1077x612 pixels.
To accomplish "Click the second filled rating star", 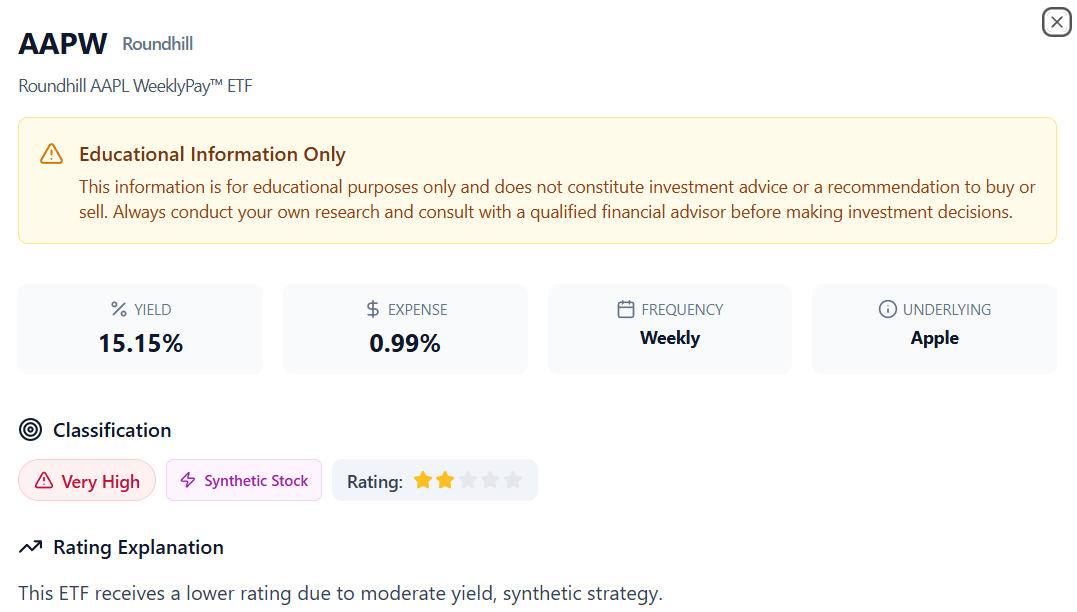I will coord(445,479).
